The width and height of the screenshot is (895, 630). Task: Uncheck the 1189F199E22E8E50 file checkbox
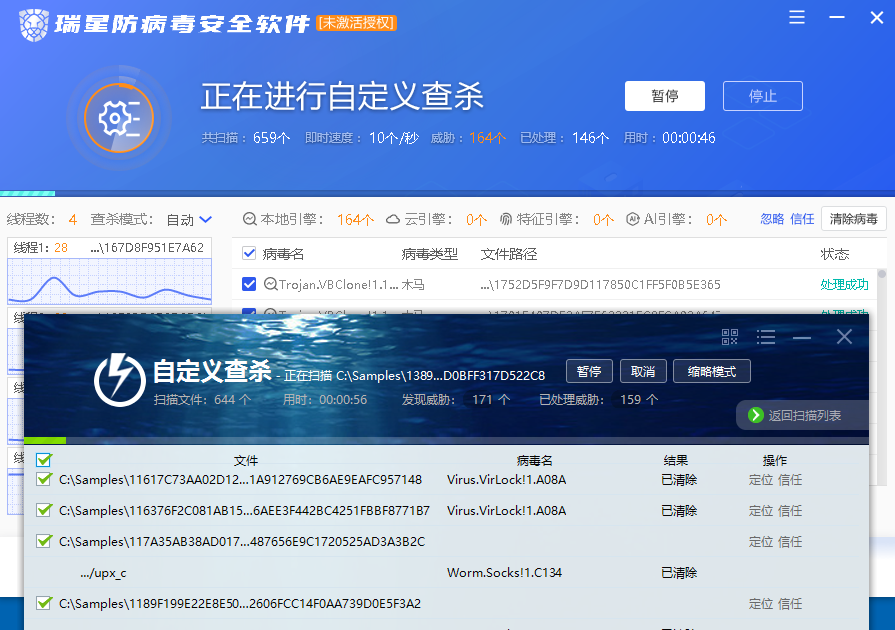(43, 603)
